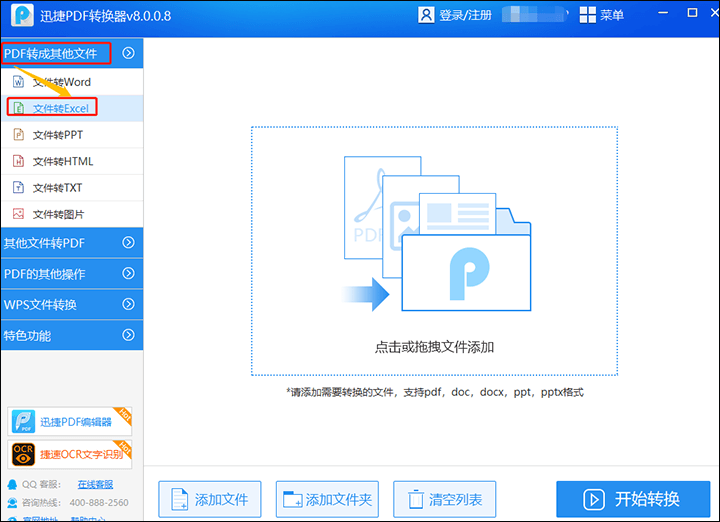
Task: Click the OCR eye logo icon
Action: tap(23, 454)
